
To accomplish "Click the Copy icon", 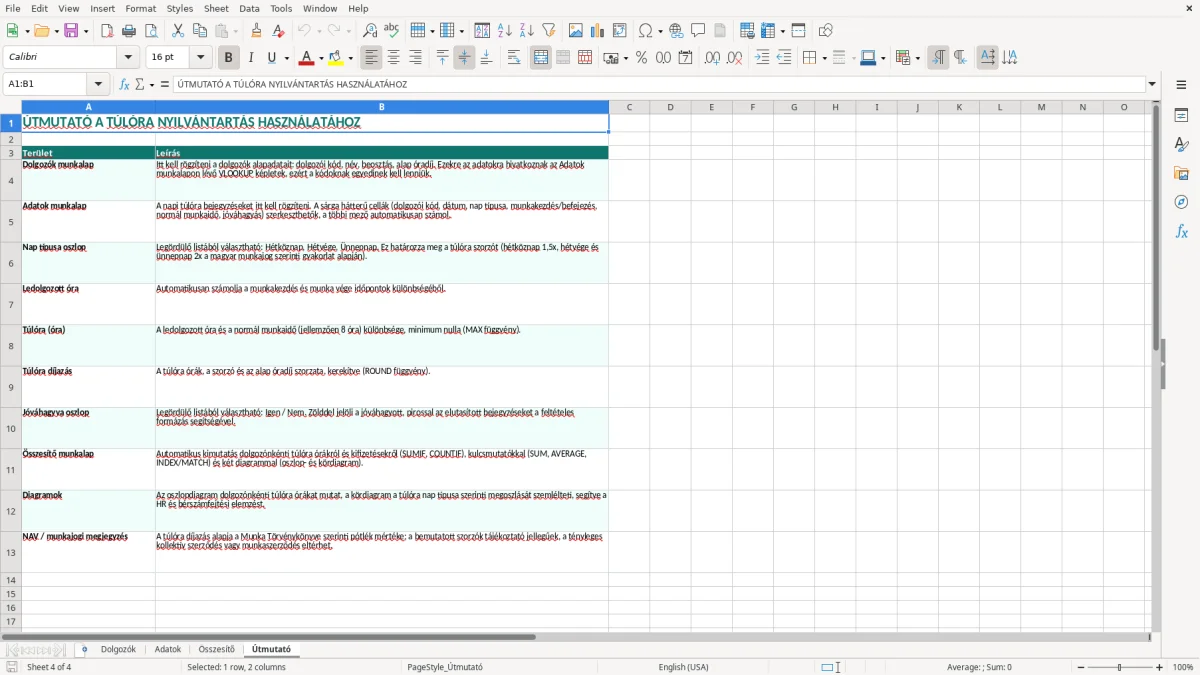I will (x=199, y=31).
